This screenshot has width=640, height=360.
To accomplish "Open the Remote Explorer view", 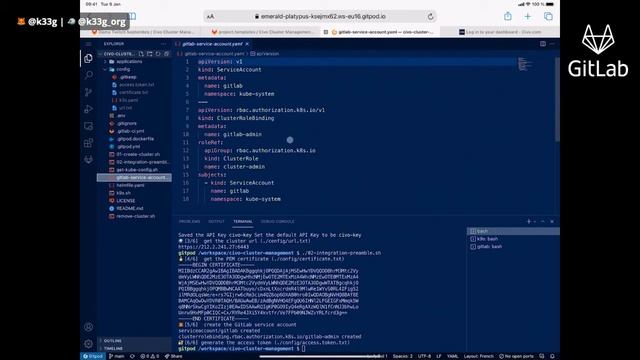I will (88, 126).
